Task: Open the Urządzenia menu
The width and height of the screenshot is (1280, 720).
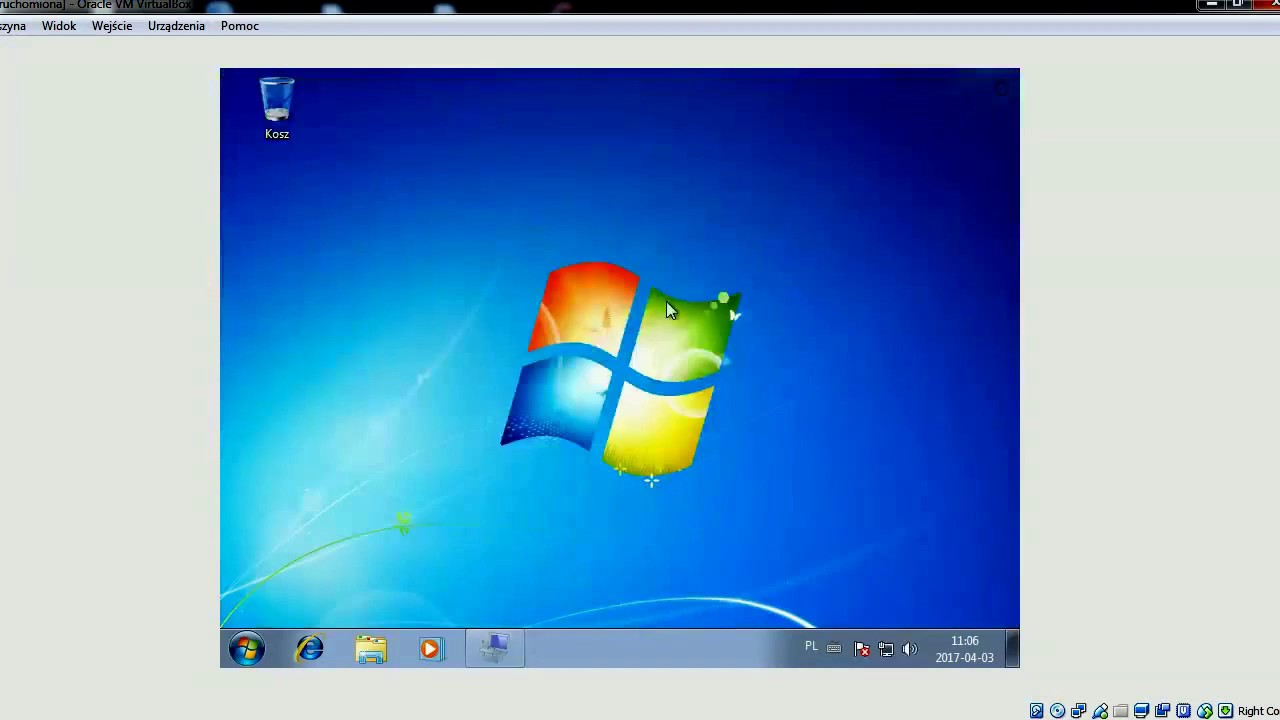Action: pos(176,26)
